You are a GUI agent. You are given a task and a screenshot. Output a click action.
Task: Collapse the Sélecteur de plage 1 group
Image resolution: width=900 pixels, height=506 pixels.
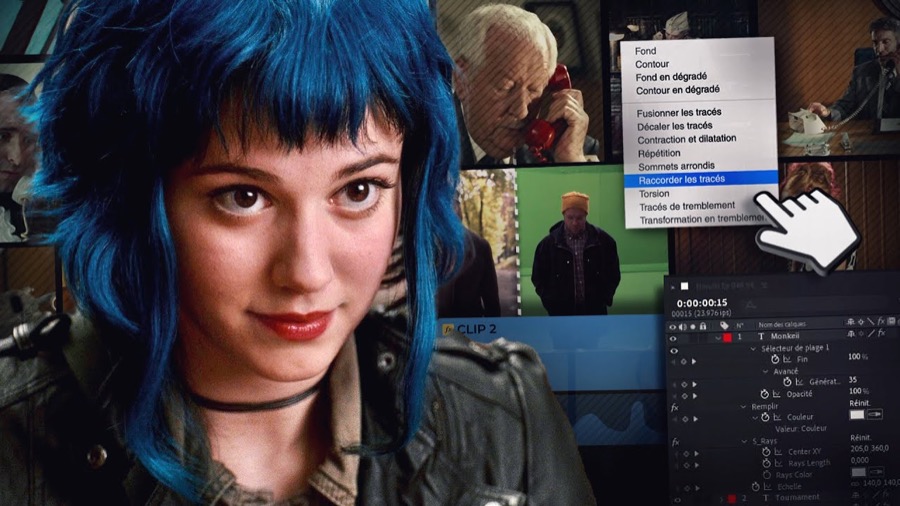(x=753, y=349)
